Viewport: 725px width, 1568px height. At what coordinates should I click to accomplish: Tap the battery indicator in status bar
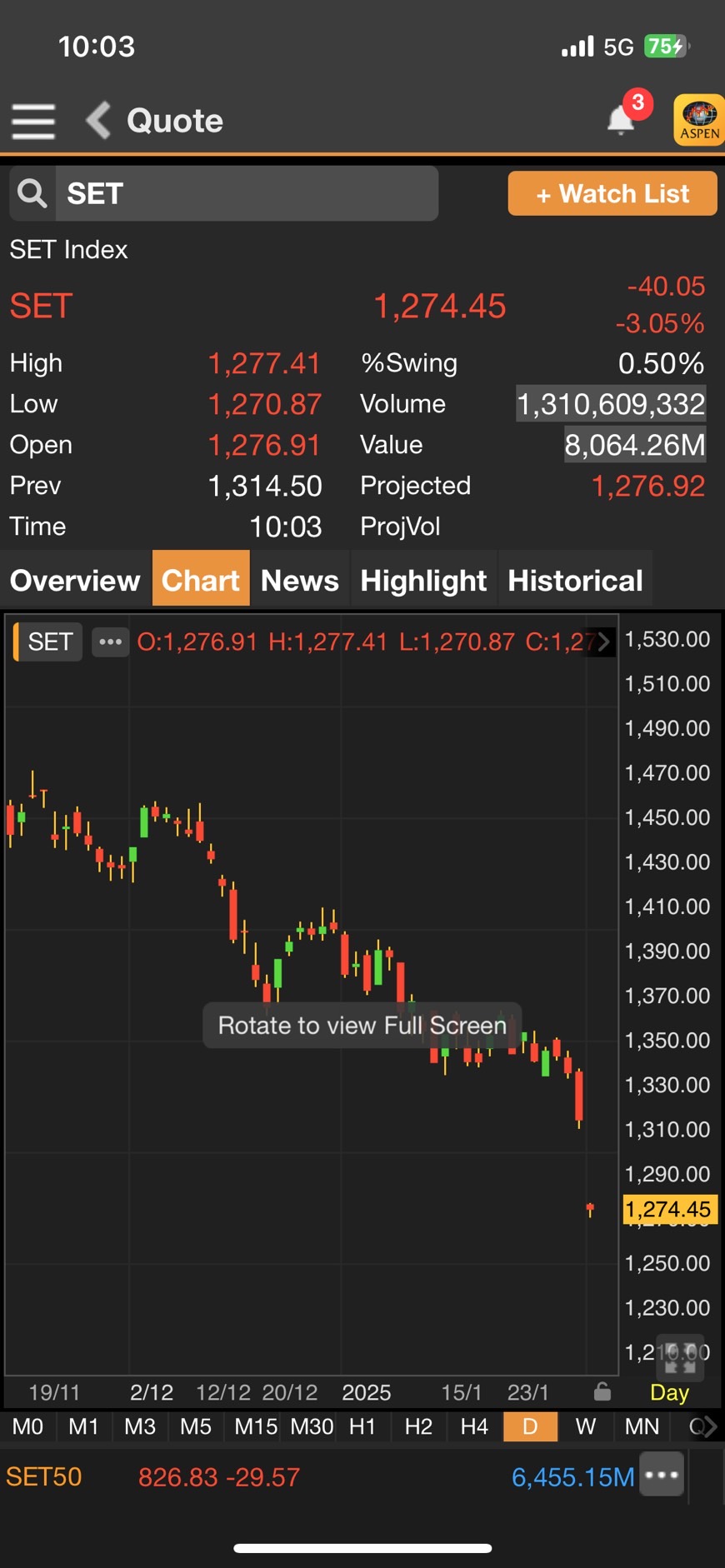(x=667, y=46)
